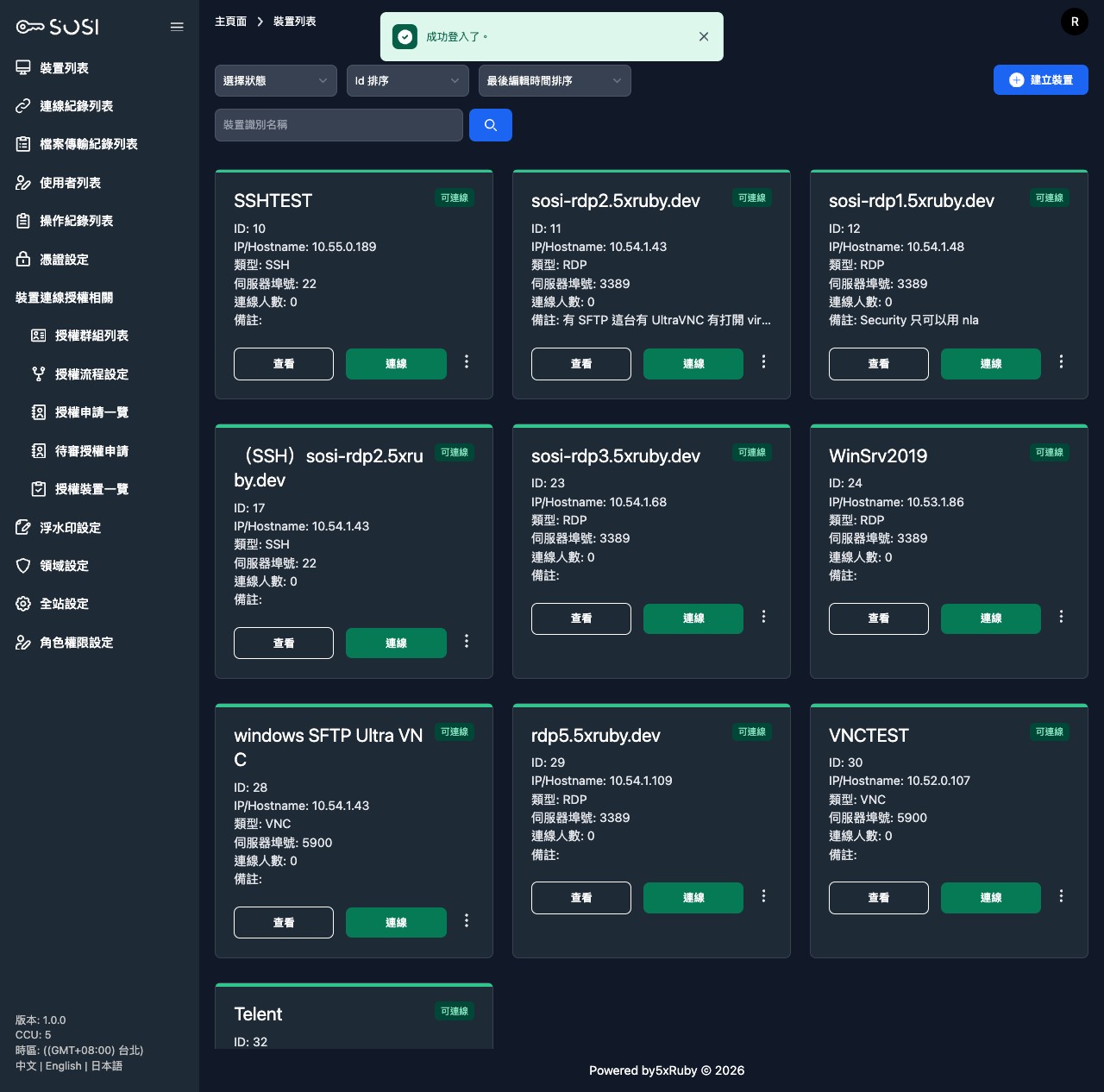1104x1092 pixels.
Task: Click the 建立裝置 button
Action: click(x=1041, y=80)
